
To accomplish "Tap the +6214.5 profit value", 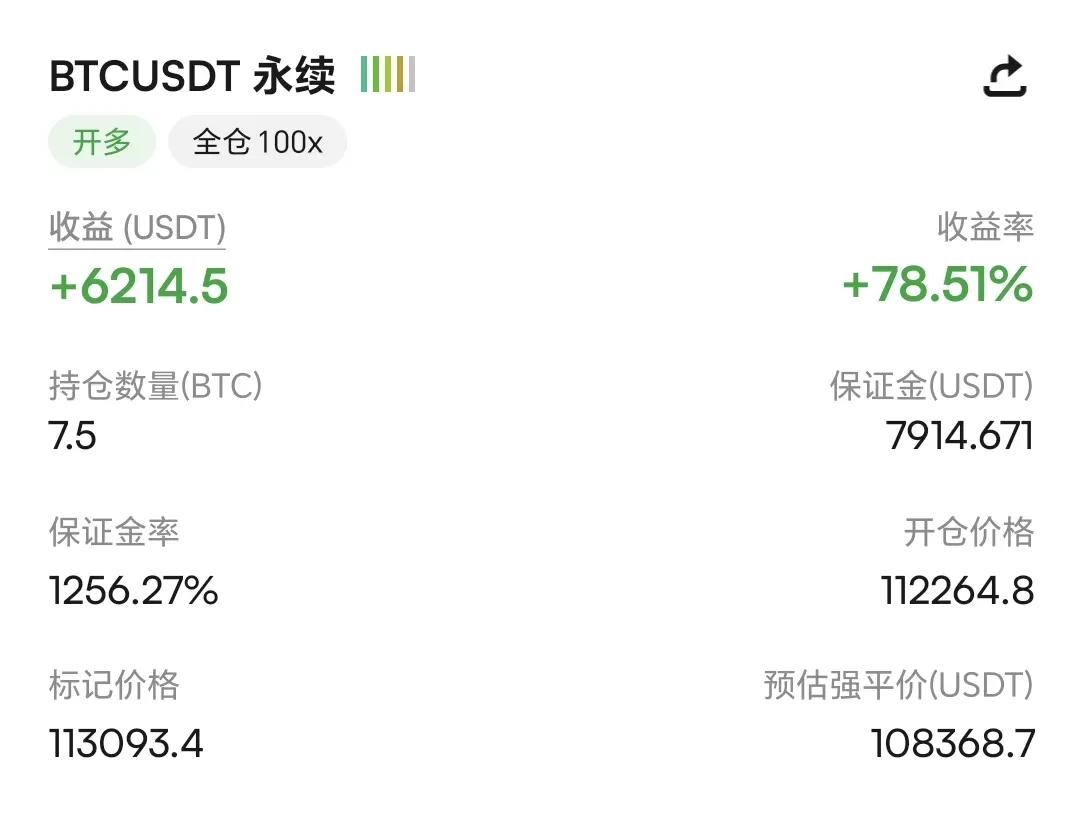I will (x=138, y=286).
